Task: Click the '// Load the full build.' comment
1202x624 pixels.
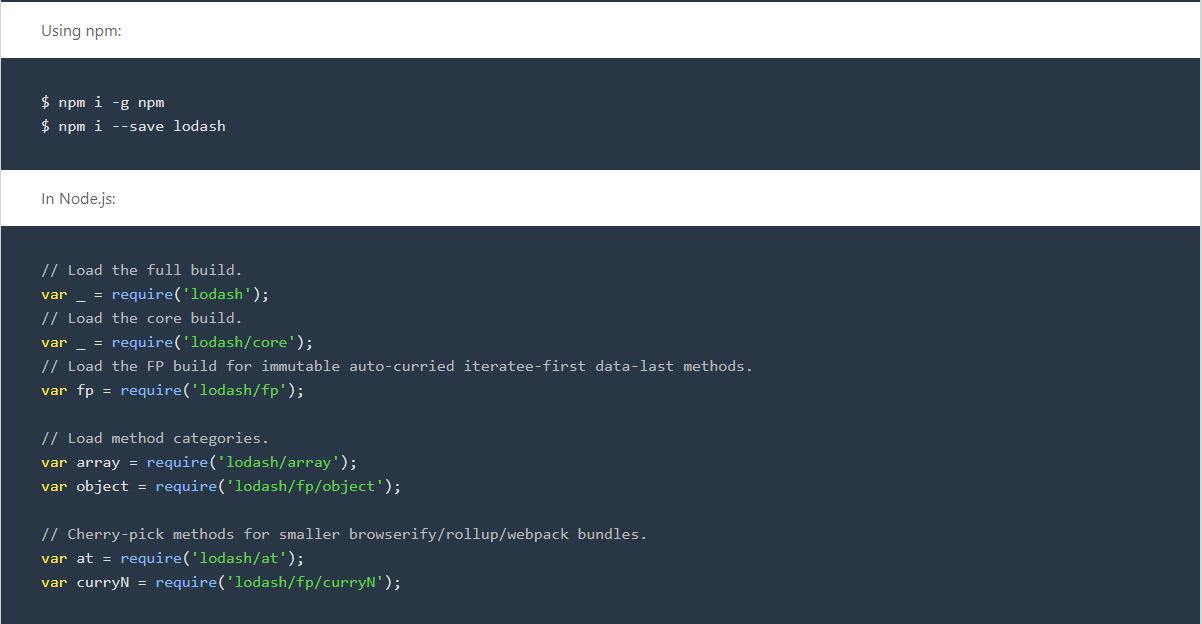Action: tap(142, 270)
